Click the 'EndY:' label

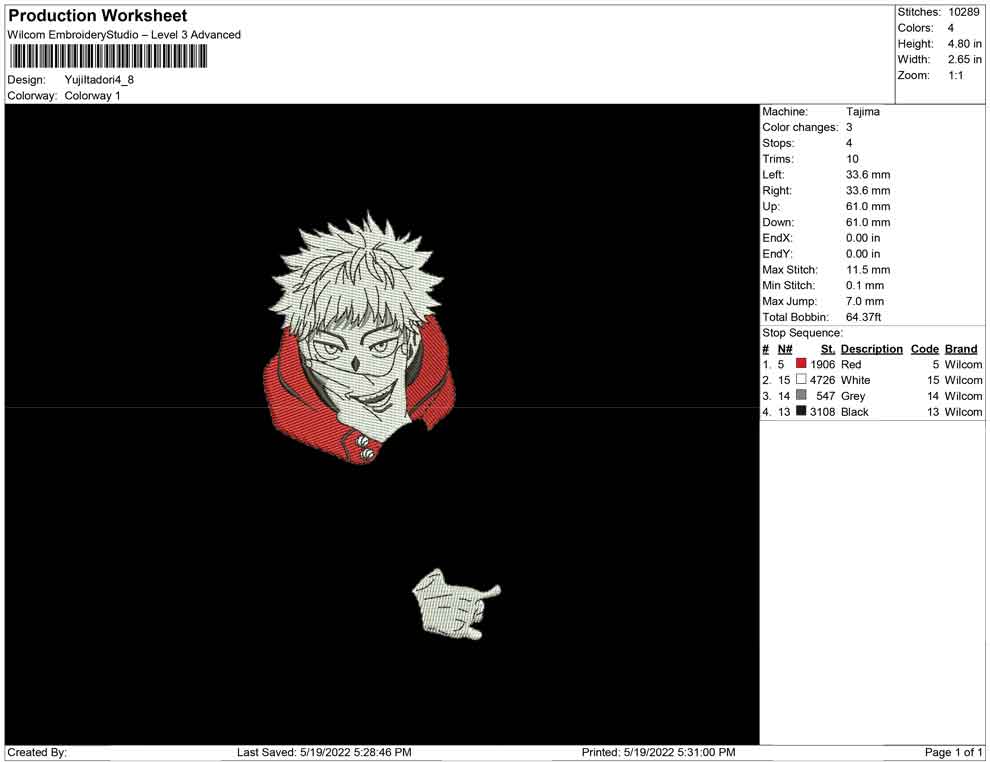[777, 254]
